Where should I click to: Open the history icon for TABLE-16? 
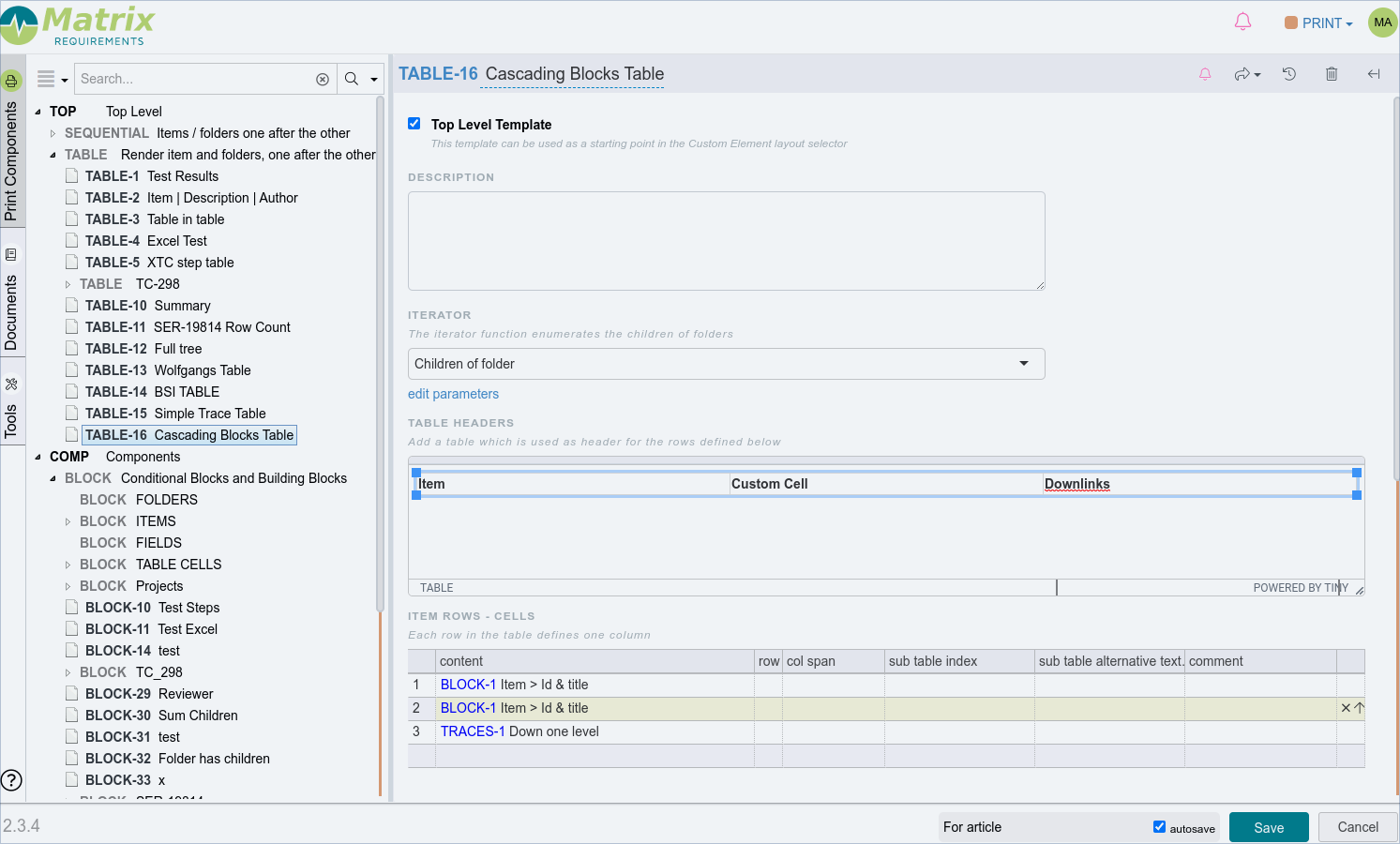pos(1289,74)
